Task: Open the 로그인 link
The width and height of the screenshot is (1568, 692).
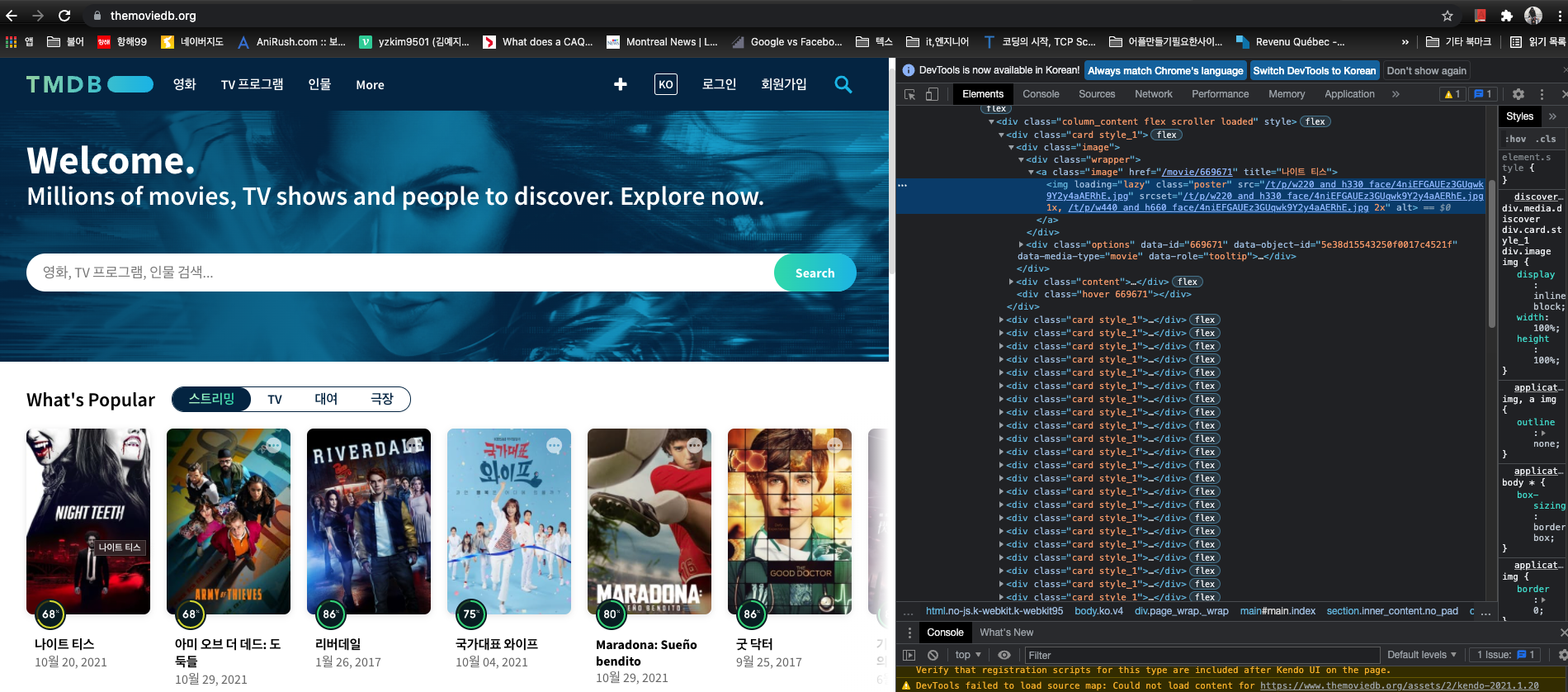Action: pyautogui.click(x=719, y=84)
